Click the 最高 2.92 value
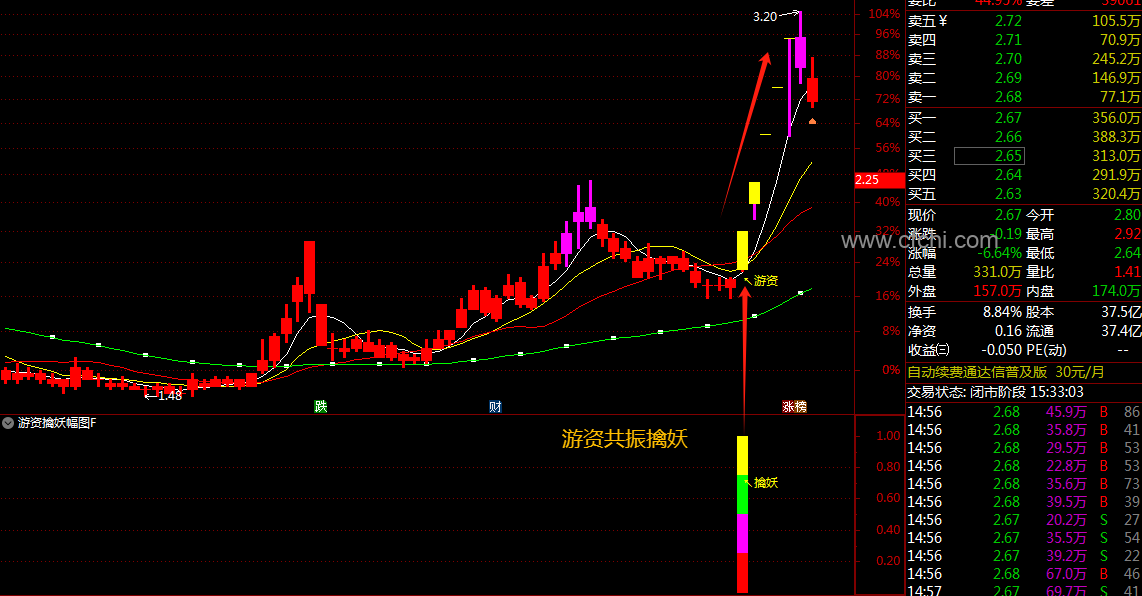Screen dimensions: 1142x596 coord(1127,234)
